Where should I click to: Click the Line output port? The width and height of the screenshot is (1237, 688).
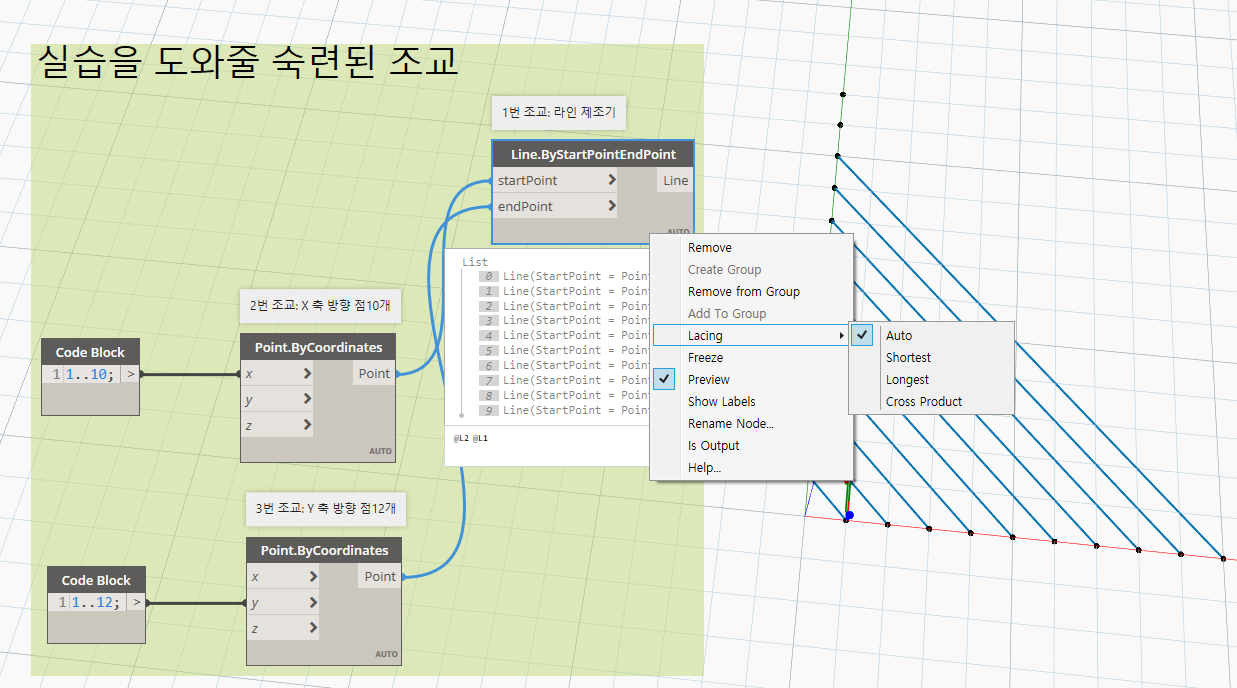[x=675, y=180]
